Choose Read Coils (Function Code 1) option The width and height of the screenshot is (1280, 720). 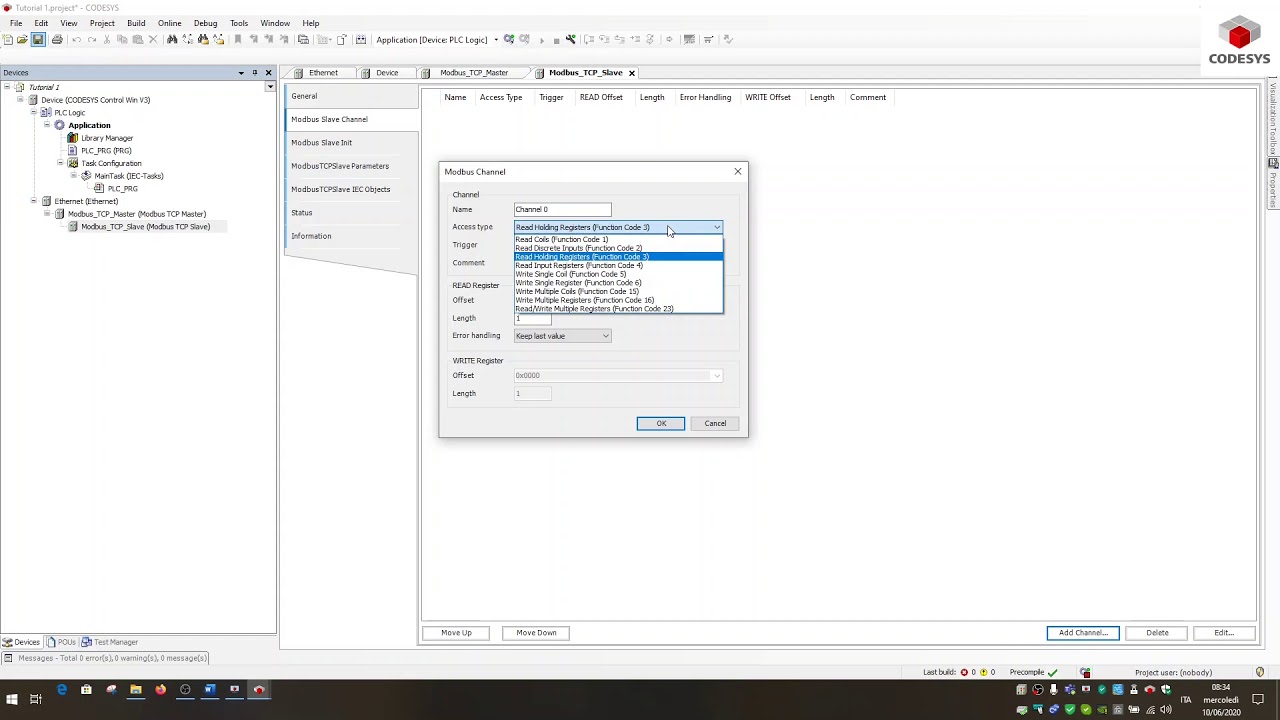[618, 240]
